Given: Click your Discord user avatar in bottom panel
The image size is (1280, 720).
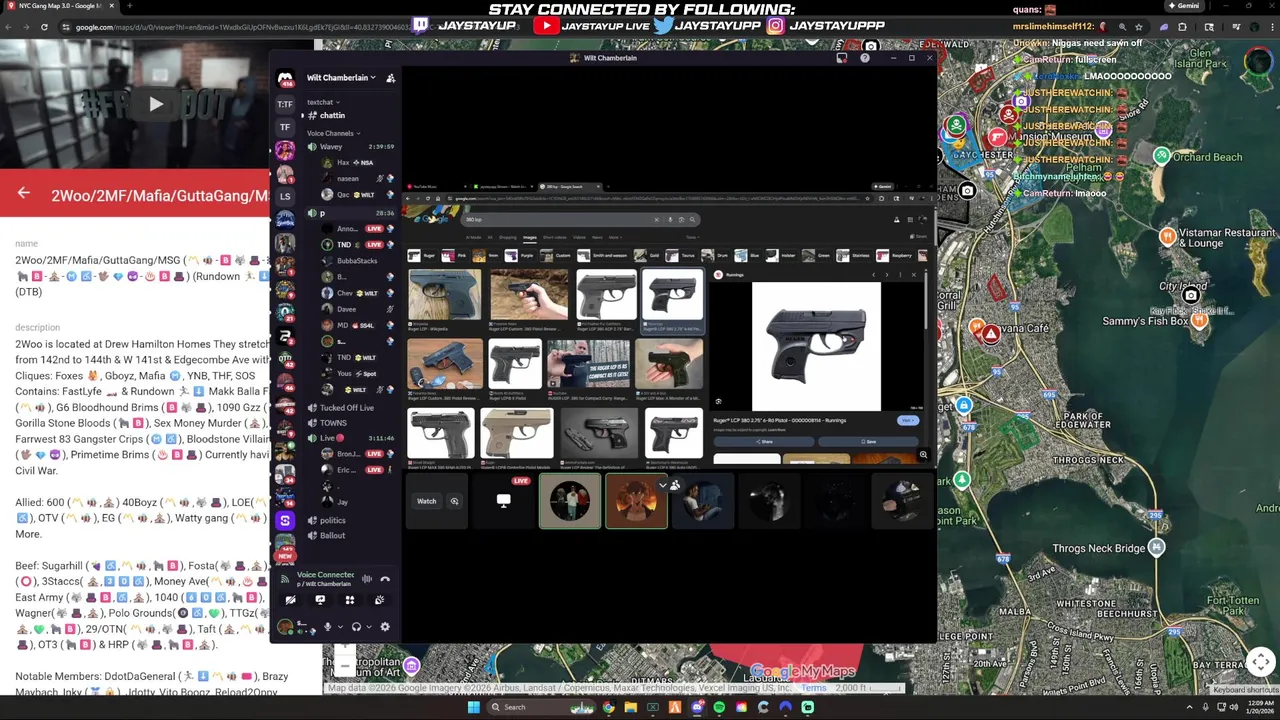Looking at the screenshot, I should [x=285, y=627].
